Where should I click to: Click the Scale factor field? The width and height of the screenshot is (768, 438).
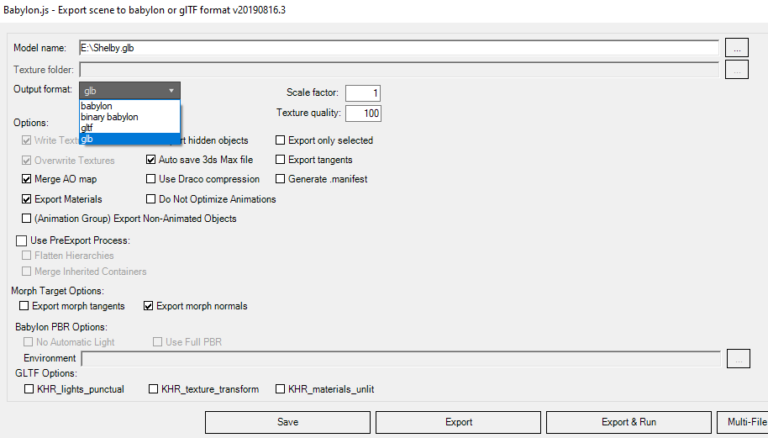(362, 93)
